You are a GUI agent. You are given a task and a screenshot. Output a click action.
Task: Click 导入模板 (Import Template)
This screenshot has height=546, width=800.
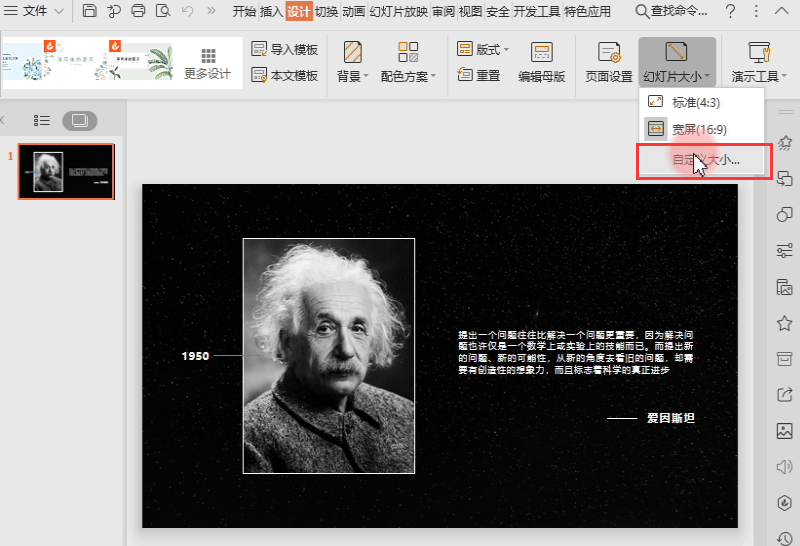click(x=285, y=50)
